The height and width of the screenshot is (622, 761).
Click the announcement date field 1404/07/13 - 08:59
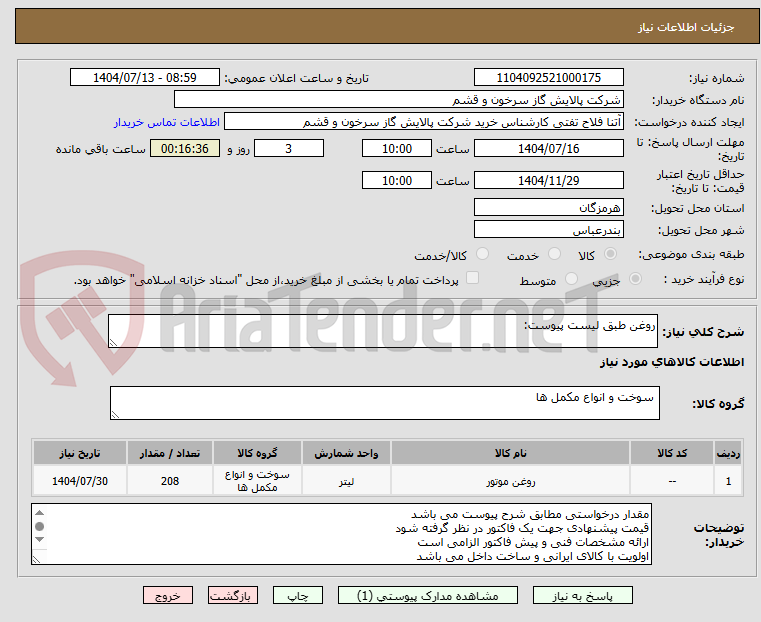coord(145,78)
